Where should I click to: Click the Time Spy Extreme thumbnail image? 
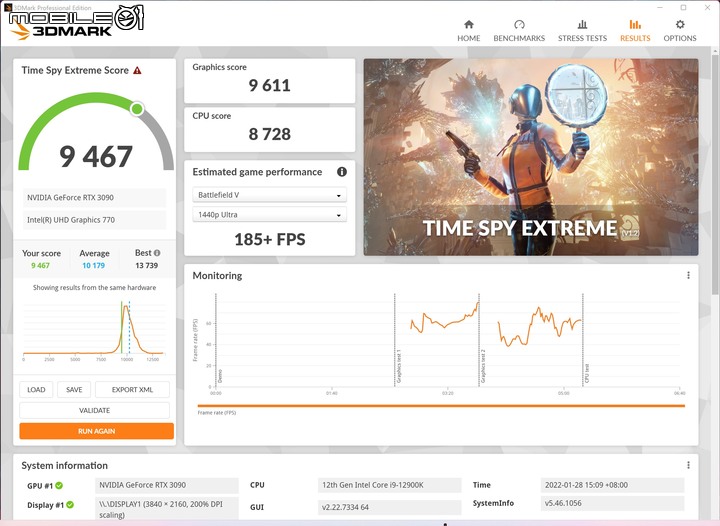[x=531, y=157]
